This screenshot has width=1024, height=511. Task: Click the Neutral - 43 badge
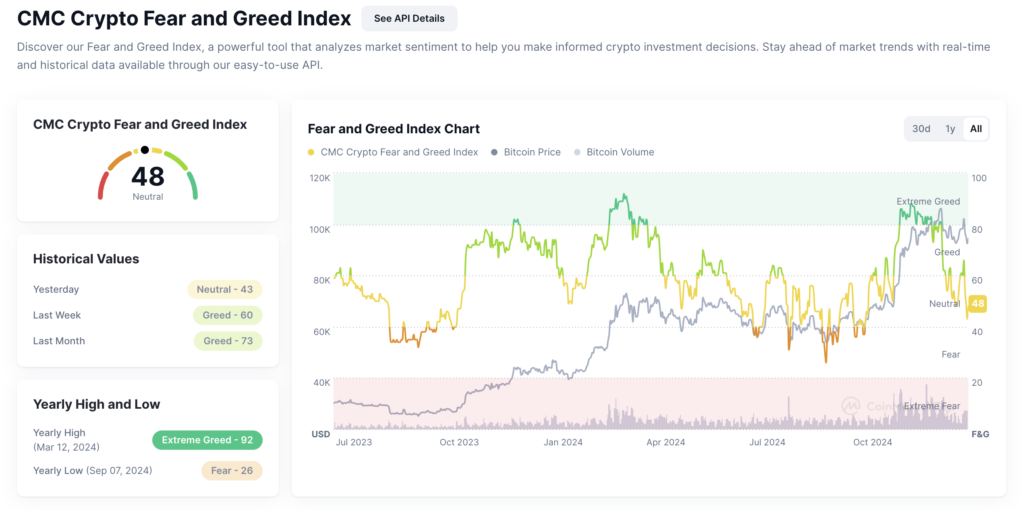[225, 289]
